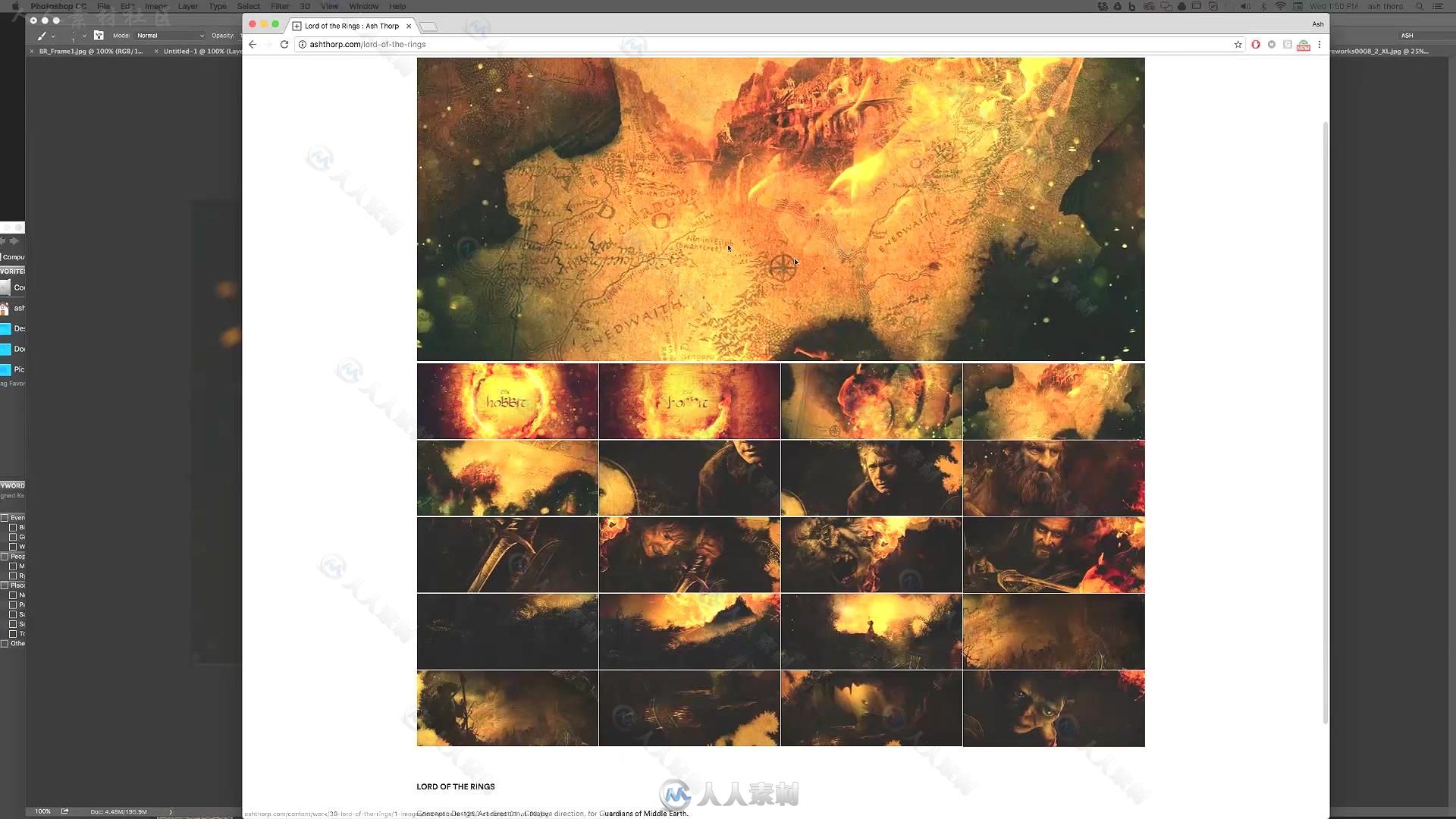This screenshot has width=1456, height=819.
Task: Toggle the Events keyword checkbox
Action: point(5,518)
